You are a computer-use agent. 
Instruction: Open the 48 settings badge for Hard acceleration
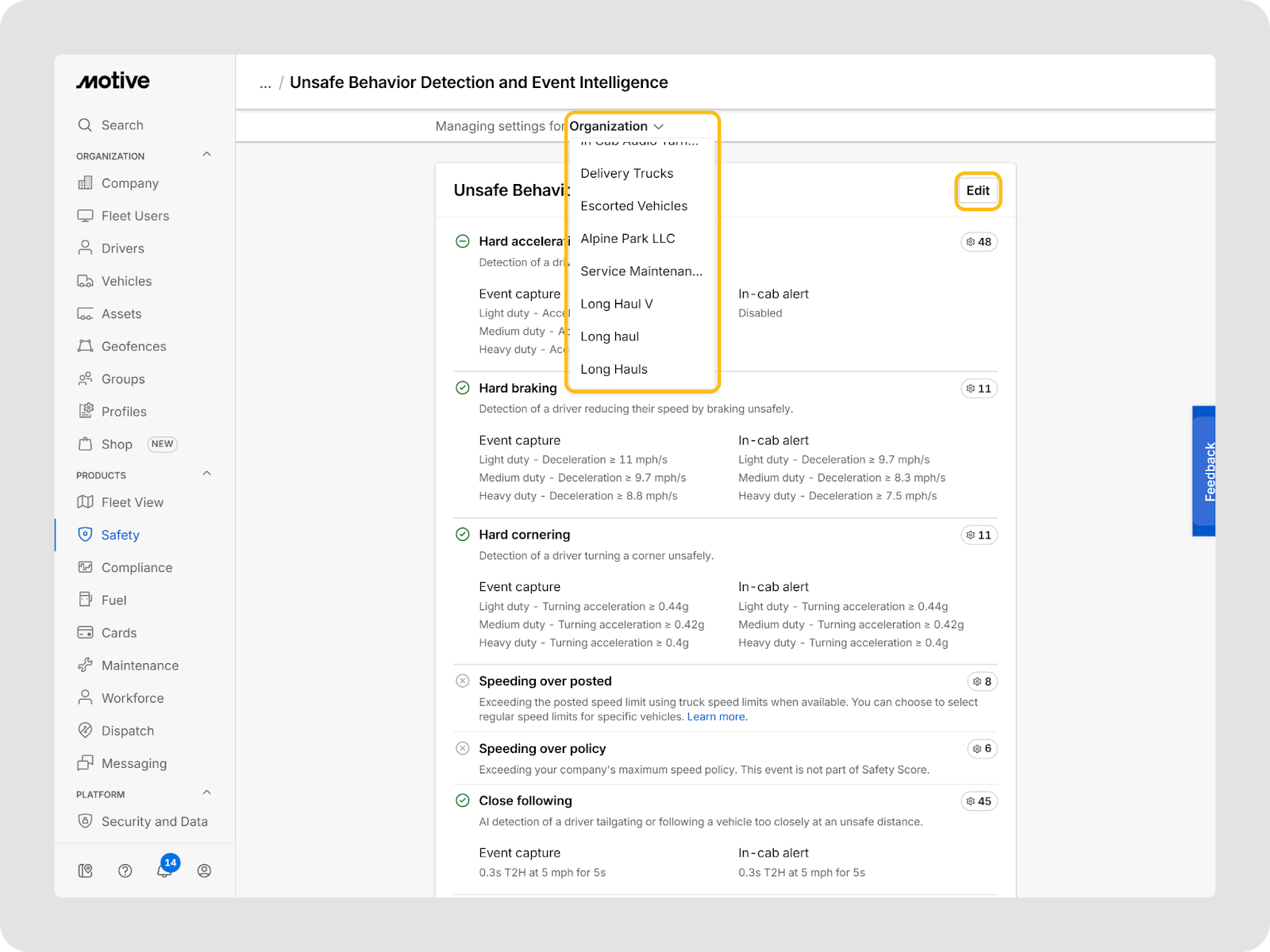point(979,242)
